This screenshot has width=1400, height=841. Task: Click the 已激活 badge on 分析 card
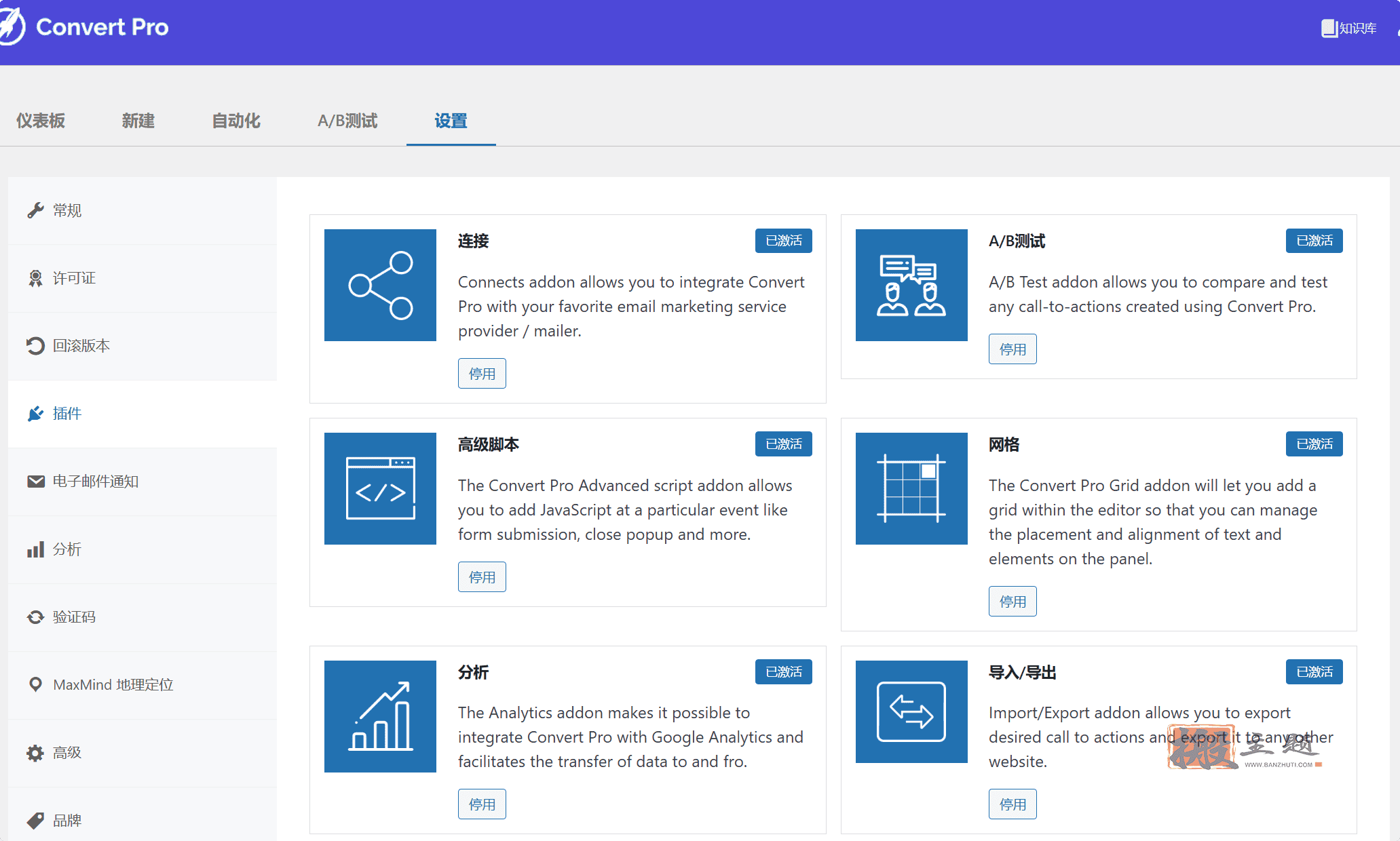784,672
